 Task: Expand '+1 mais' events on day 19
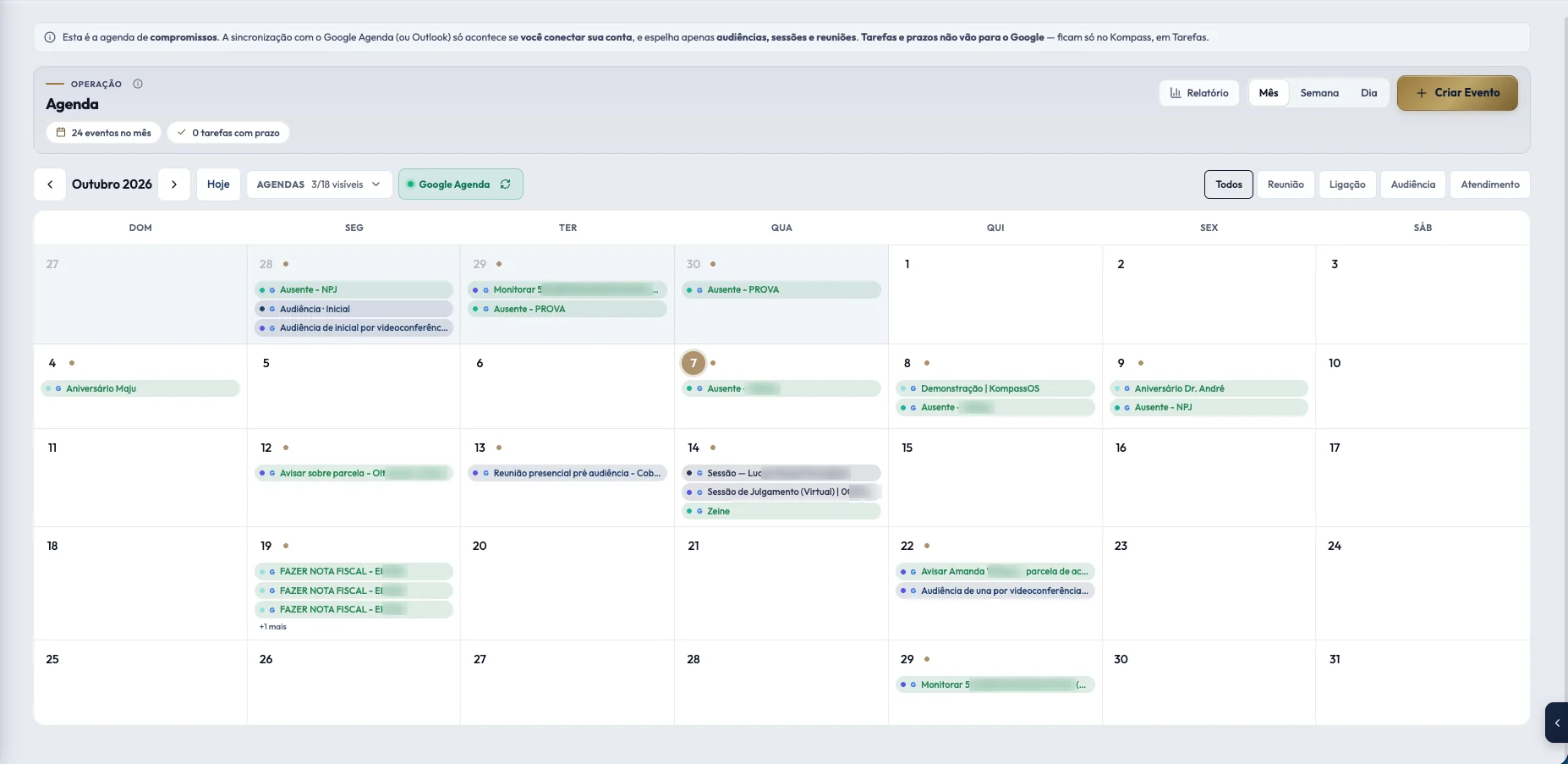point(273,627)
